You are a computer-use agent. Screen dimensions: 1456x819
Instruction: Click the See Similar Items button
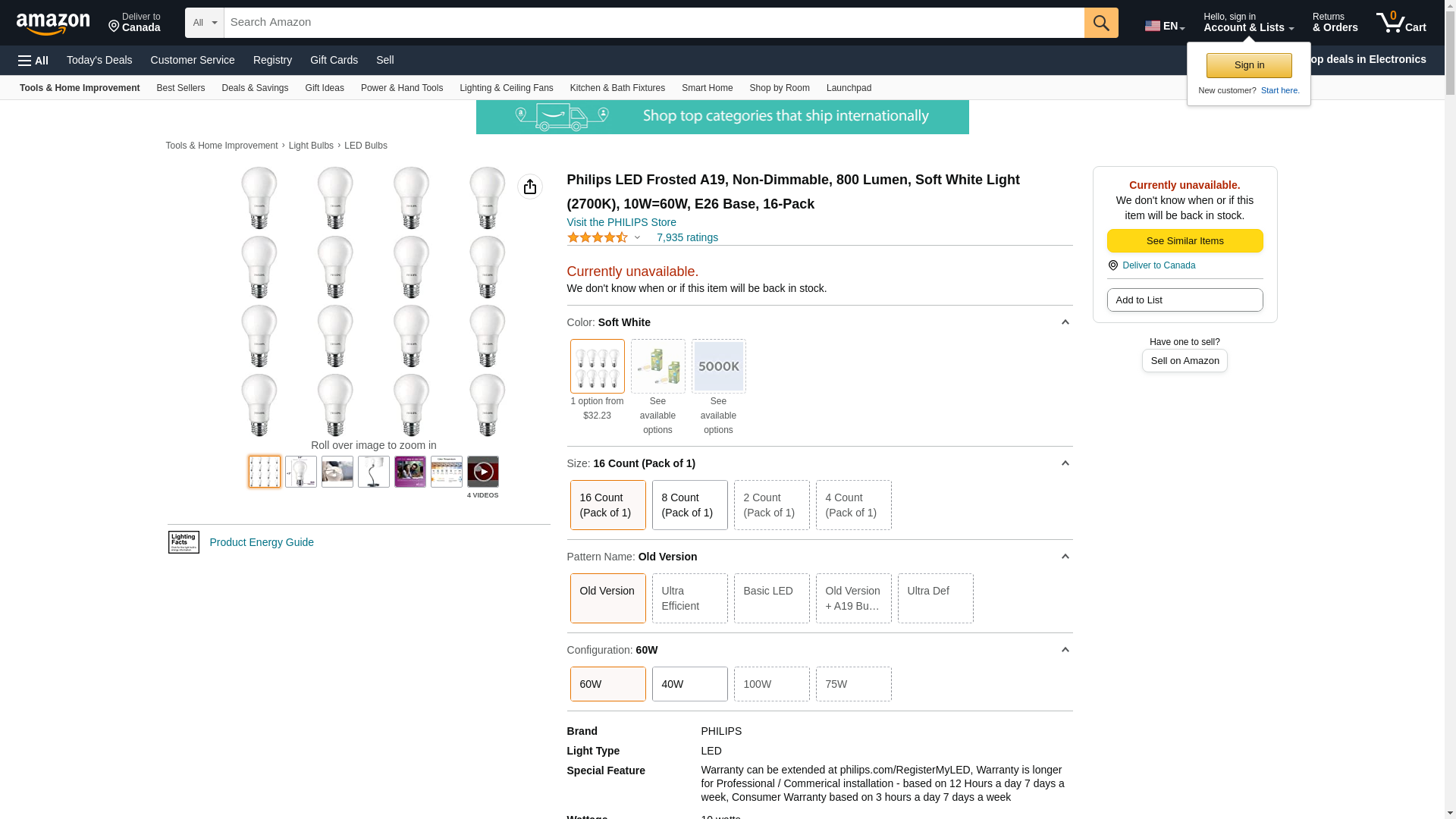click(1185, 241)
